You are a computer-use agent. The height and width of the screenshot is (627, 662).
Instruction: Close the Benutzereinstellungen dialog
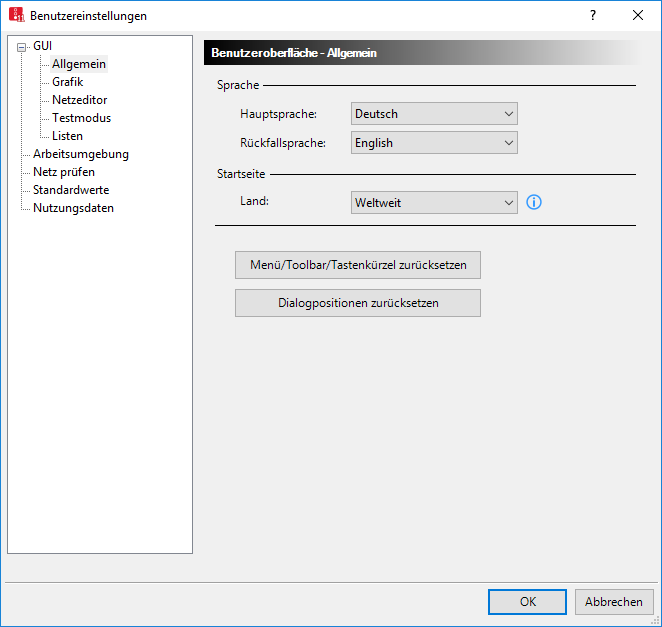[638, 15]
